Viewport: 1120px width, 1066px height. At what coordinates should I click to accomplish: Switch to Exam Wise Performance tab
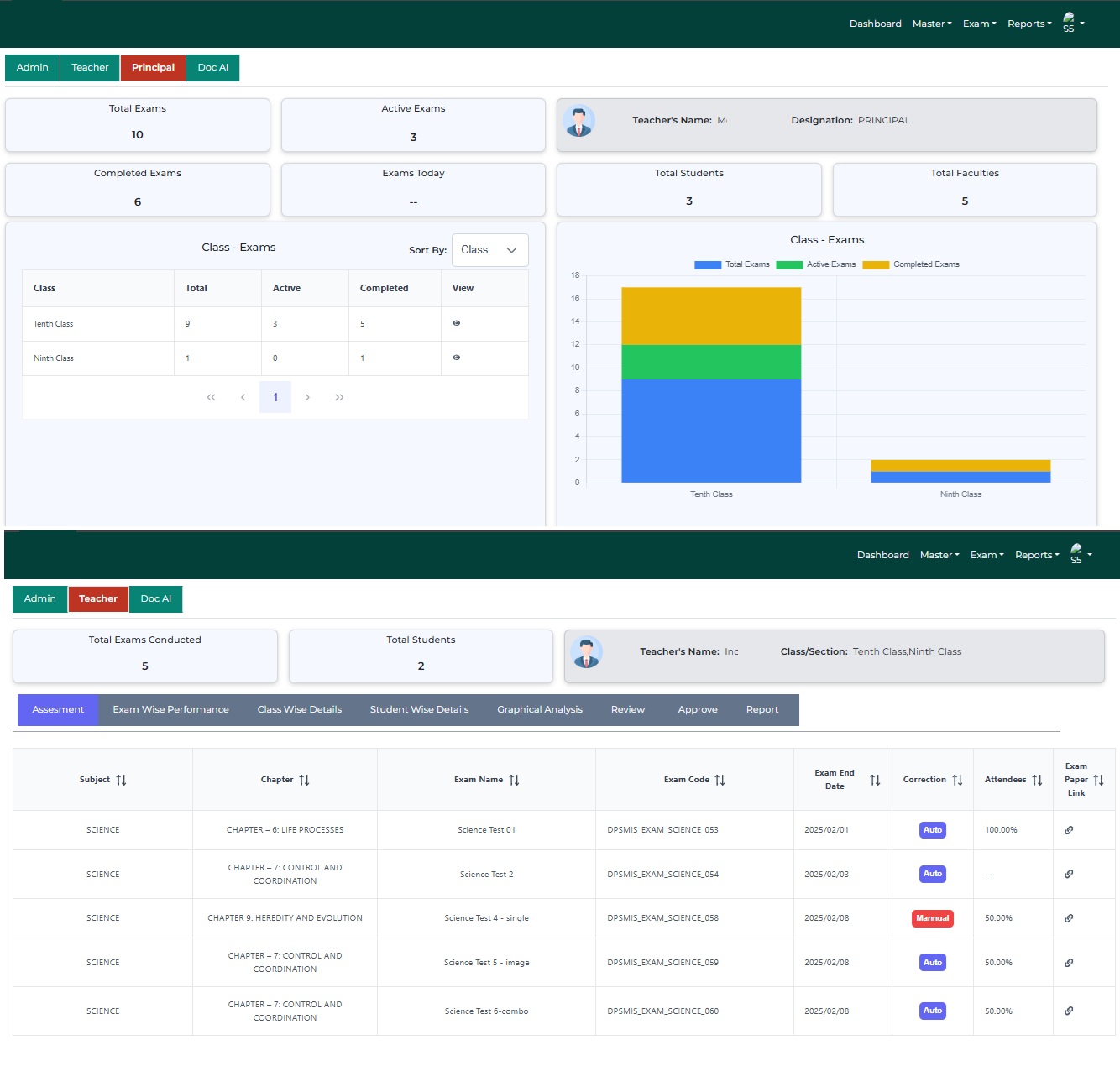(x=170, y=709)
